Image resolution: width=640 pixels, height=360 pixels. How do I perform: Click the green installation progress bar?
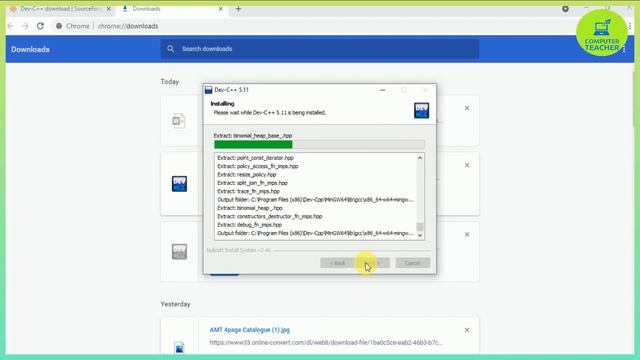319,144
